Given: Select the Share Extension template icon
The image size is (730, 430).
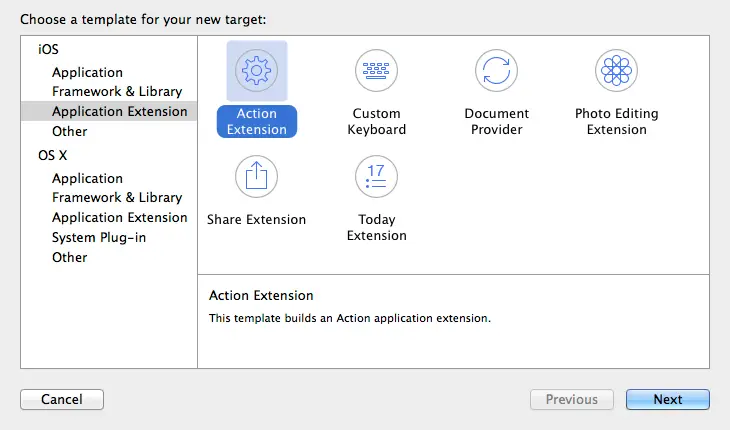Looking at the screenshot, I should (257, 176).
